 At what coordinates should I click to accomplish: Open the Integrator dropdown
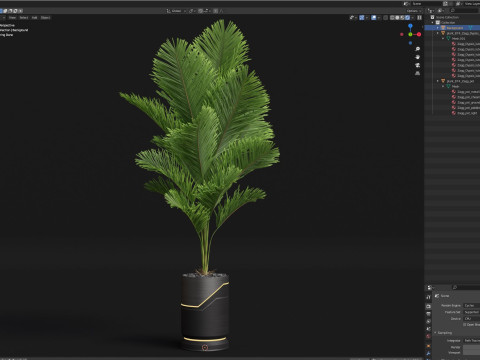click(x=471, y=341)
